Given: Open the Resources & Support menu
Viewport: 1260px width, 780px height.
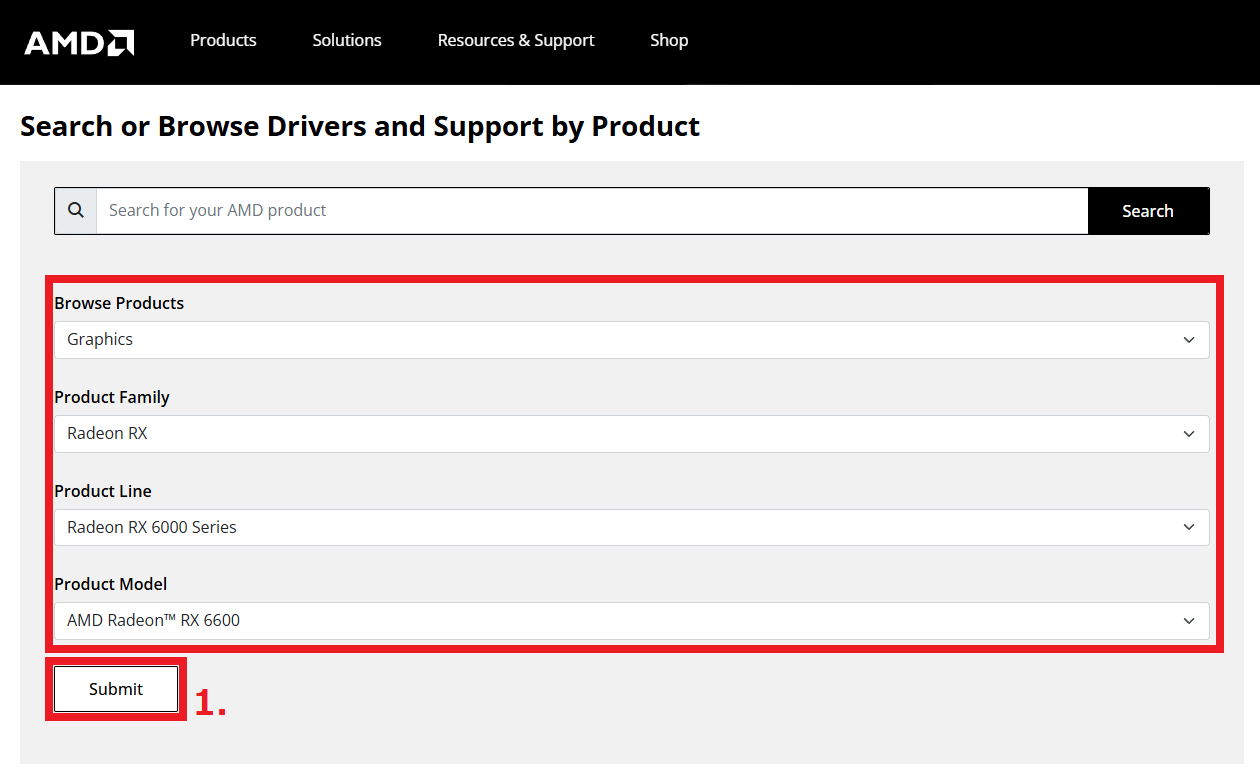Looking at the screenshot, I should [515, 40].
